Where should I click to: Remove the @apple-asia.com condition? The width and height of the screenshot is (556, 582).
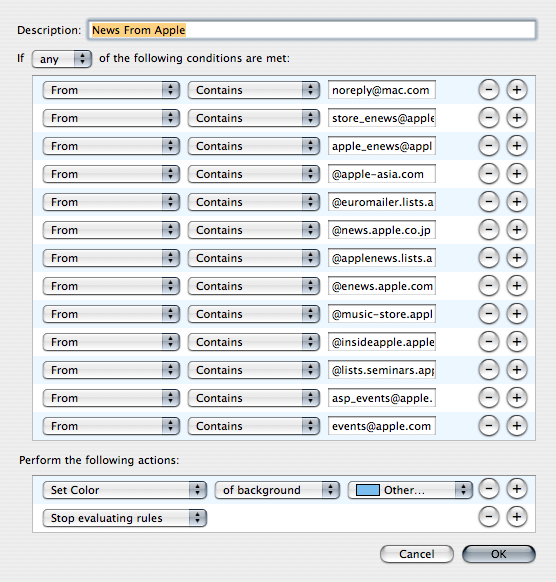click(489, 174)
